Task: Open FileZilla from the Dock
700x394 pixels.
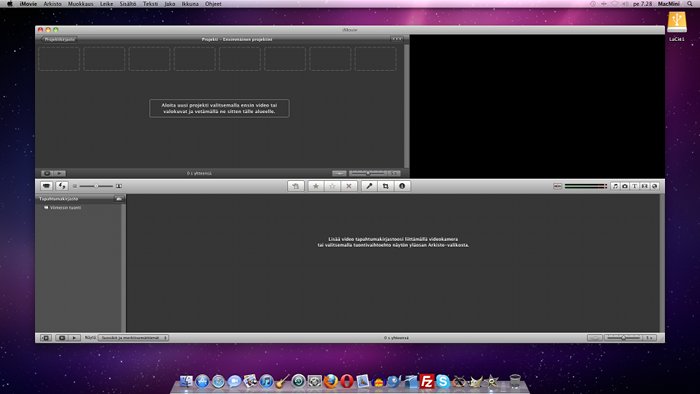Action: (427, 381)
